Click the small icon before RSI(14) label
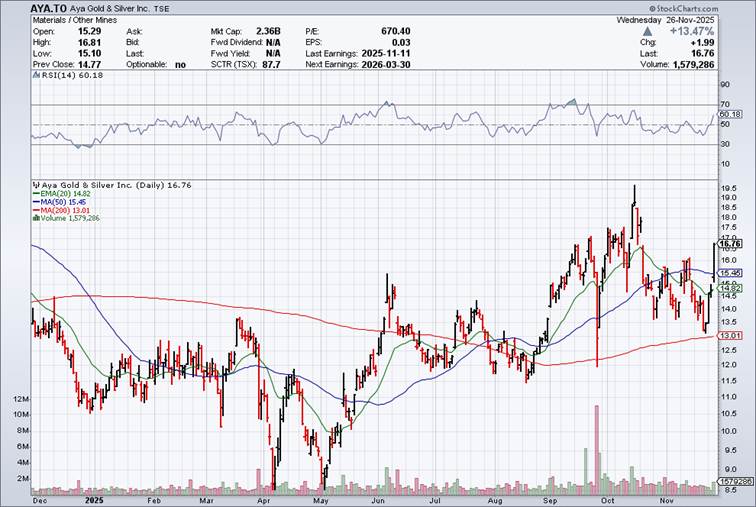 tap(36, 75)
